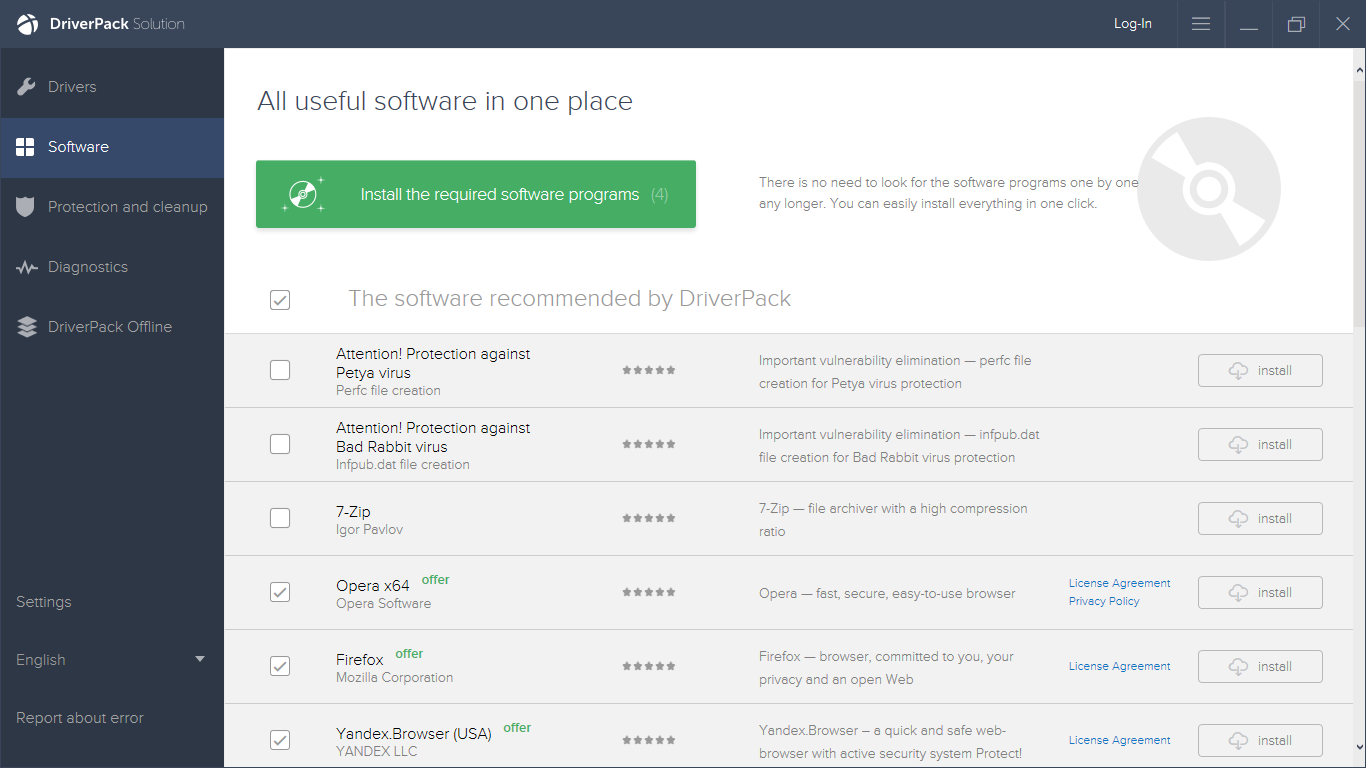The image size is (1366, 768).
Task: Toggle the select-all recommended software checkbox
Action: click(x=280, y=299)
